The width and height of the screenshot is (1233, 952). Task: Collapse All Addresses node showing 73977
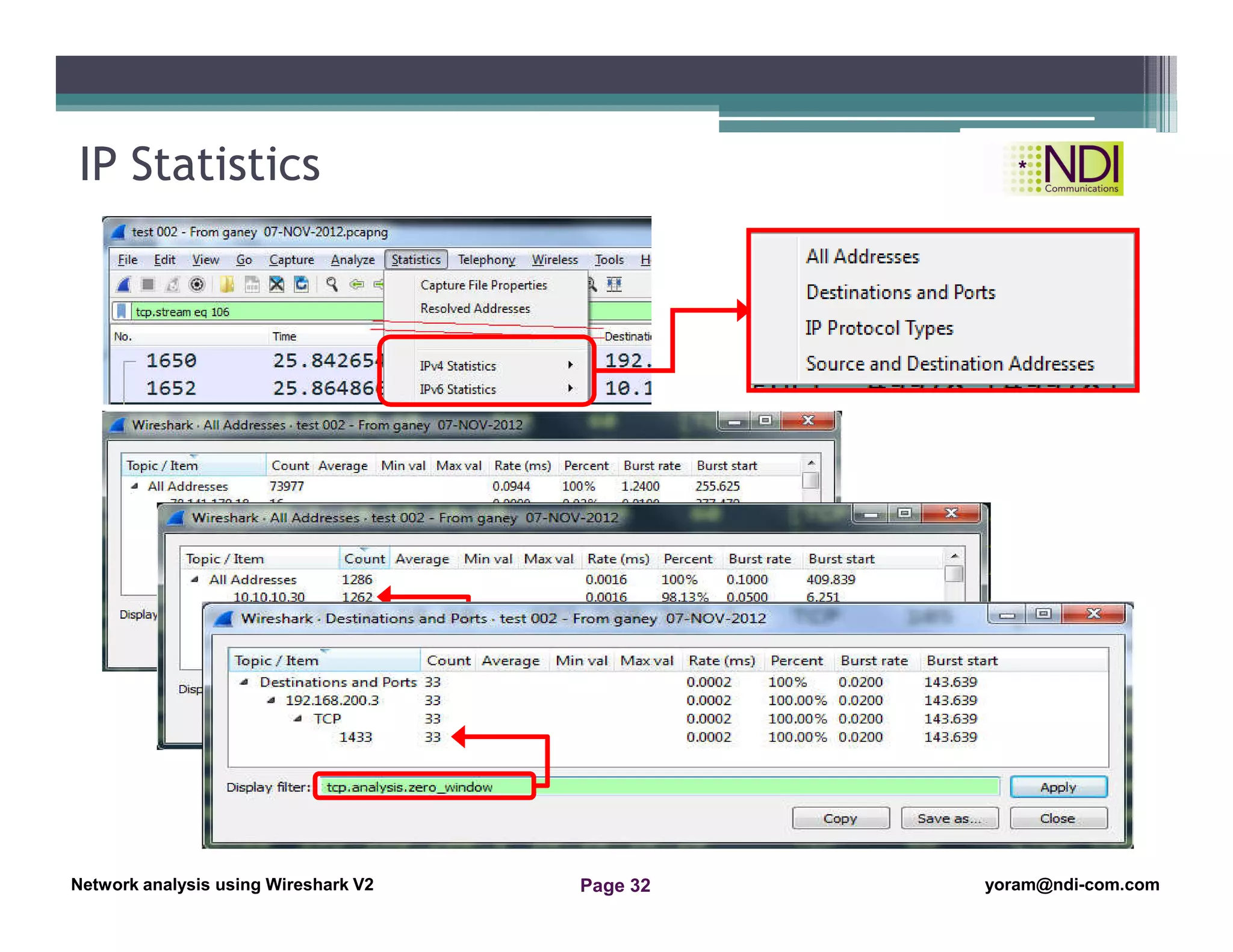[134, 486]
